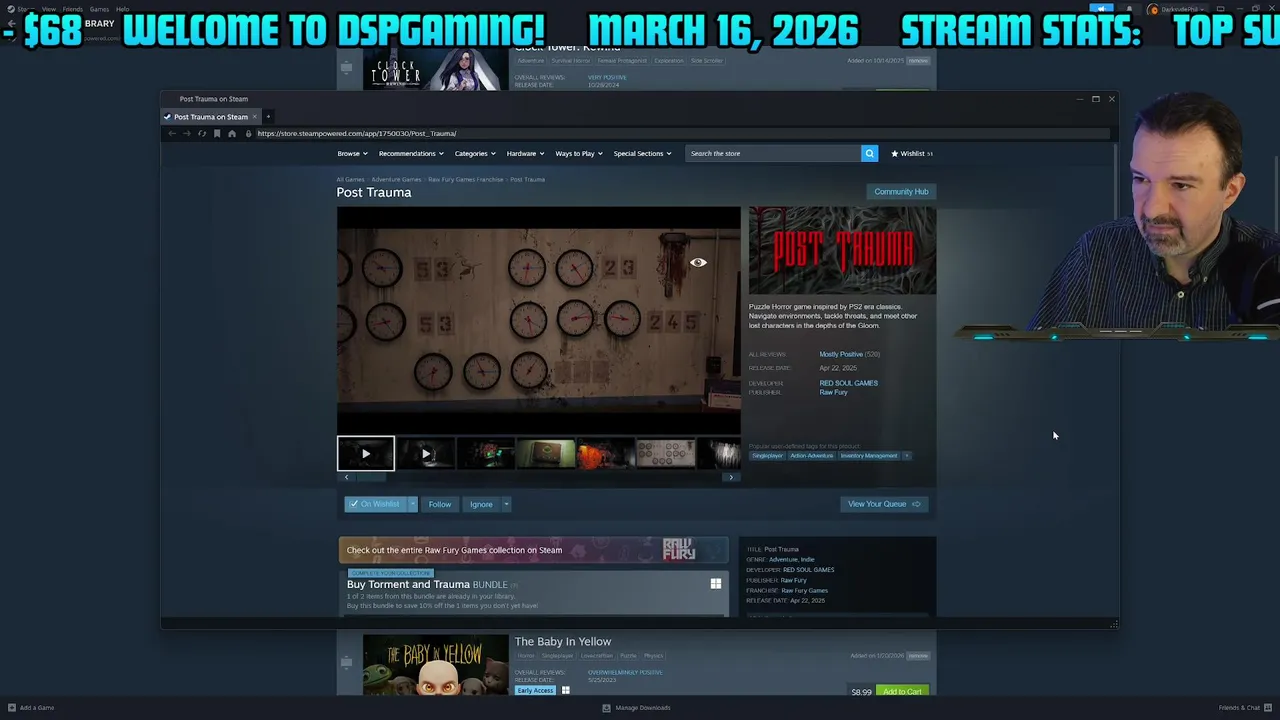
Task: Click View Your Queue
Action: pos(884,504)
